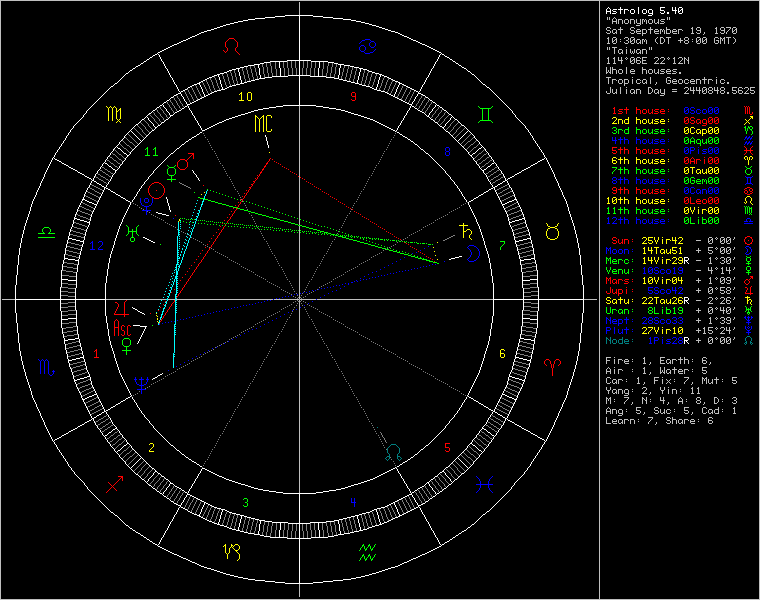Click the Aquarius waves on the outer ring
Image resolution: width=760 pixels, height=600 pixels.
pyautogui.click(x=367, y=552)
